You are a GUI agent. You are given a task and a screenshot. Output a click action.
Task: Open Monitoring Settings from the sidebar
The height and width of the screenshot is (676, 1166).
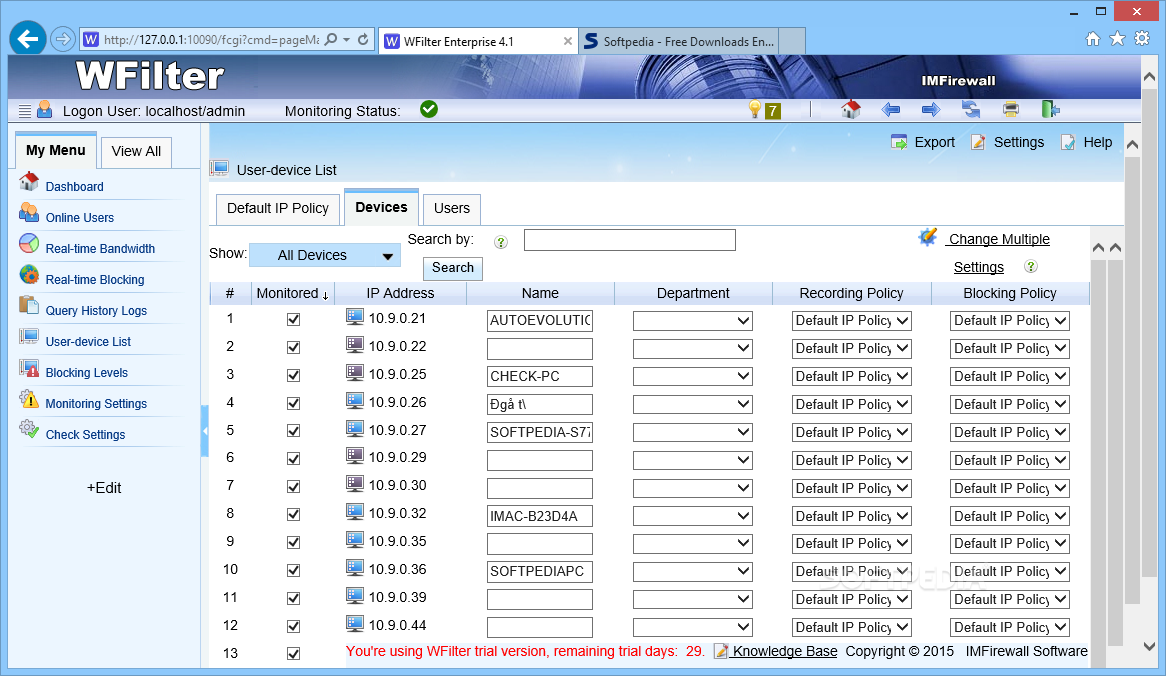point(96,404)
